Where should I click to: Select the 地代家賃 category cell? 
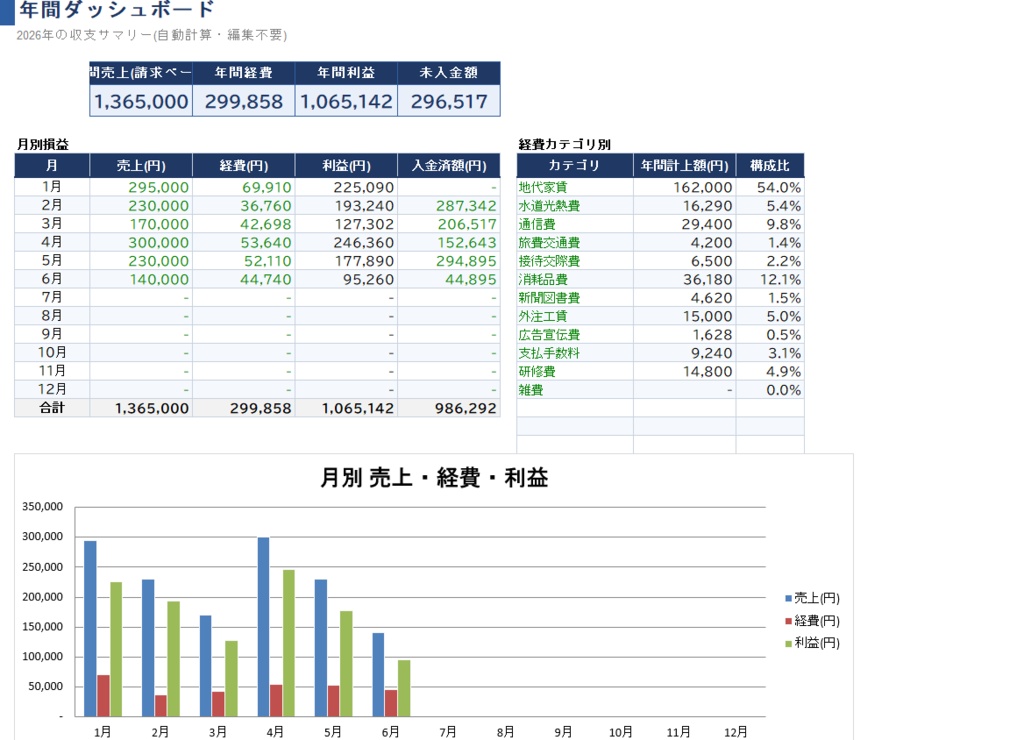(575, 187)
